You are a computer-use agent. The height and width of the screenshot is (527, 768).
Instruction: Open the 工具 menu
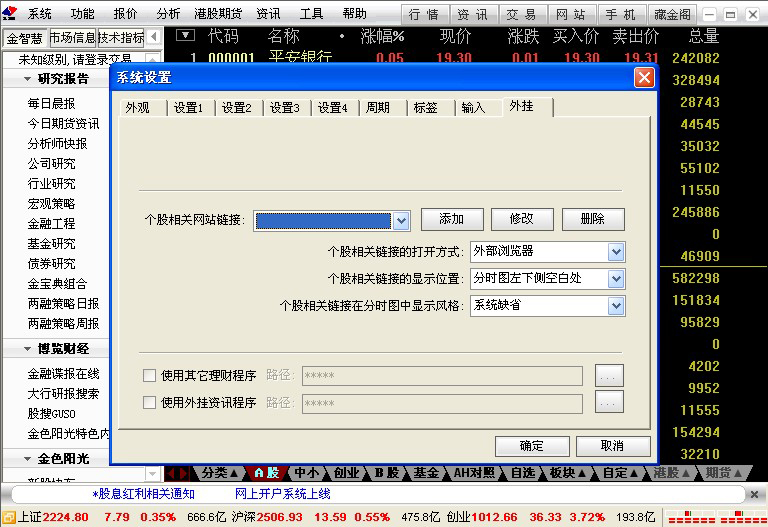(312, 14)
